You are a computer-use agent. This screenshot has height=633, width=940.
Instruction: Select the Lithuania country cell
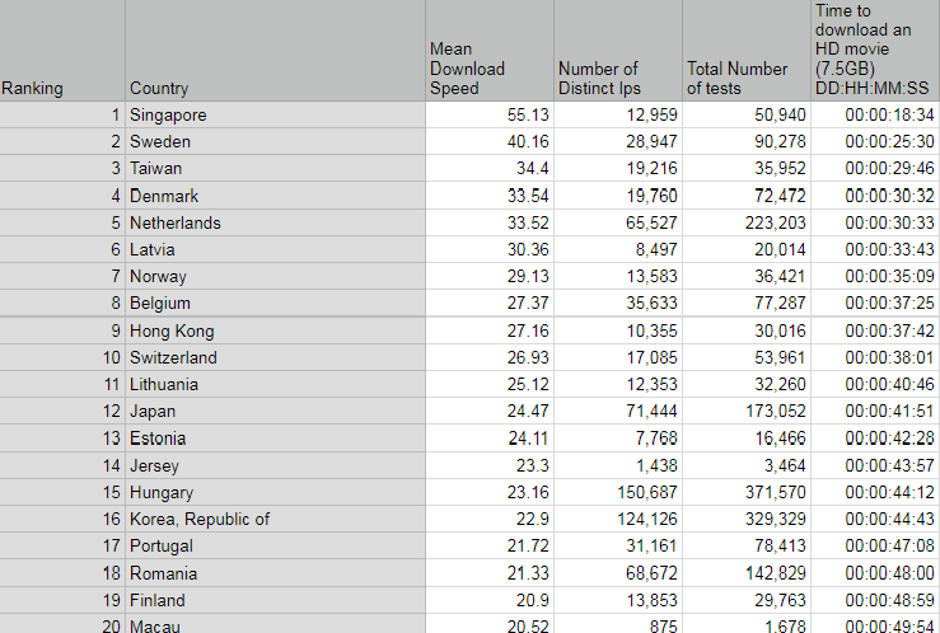275,384
